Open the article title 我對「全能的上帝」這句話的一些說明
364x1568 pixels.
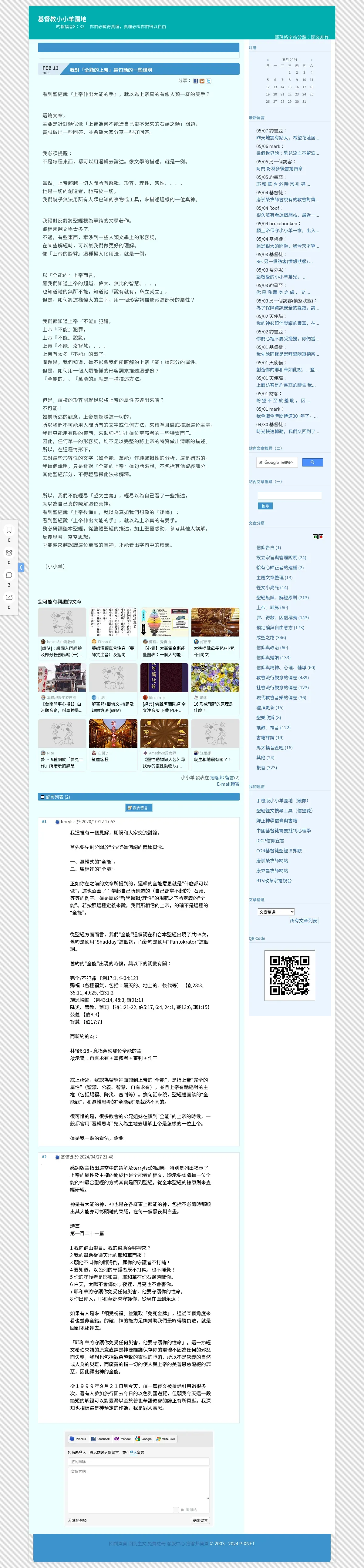111,70
